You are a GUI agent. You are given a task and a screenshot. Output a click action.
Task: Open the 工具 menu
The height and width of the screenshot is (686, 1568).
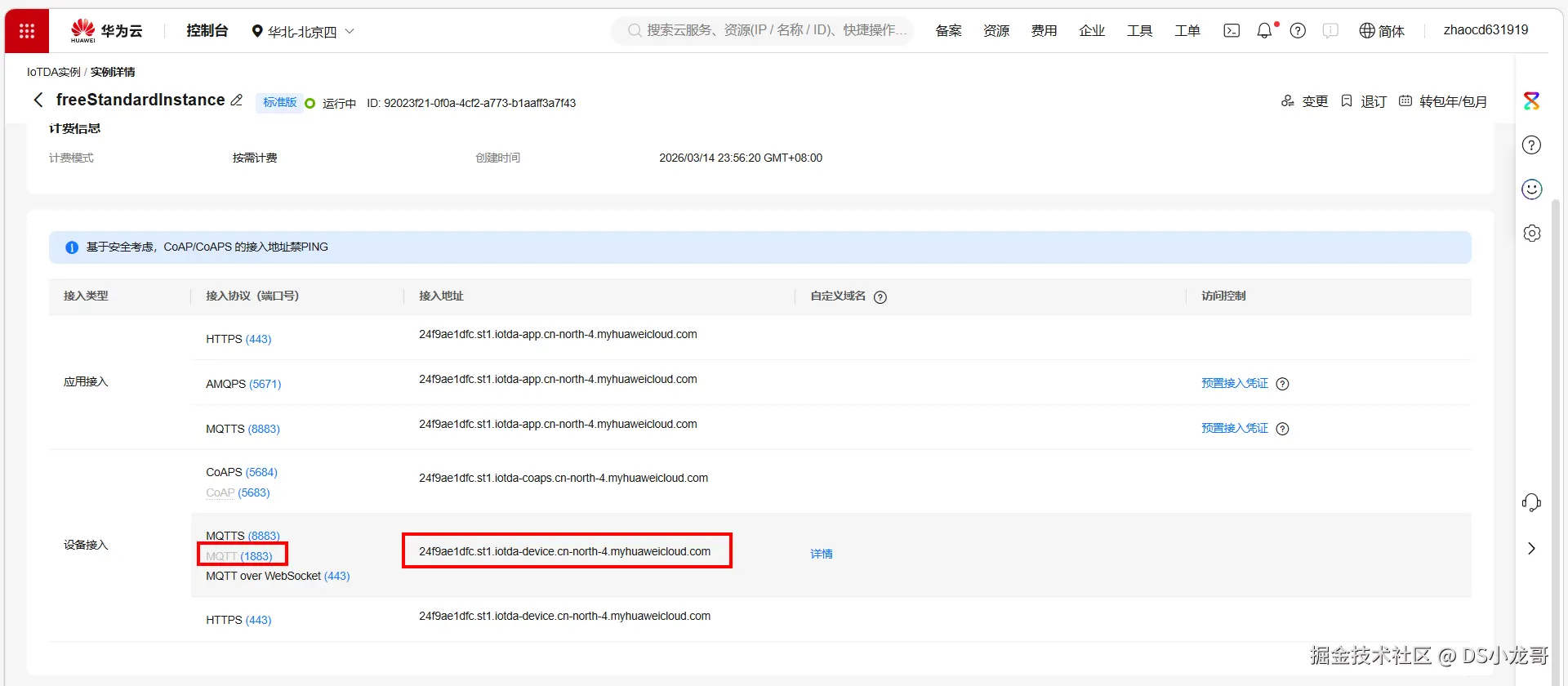[1139, 31]
